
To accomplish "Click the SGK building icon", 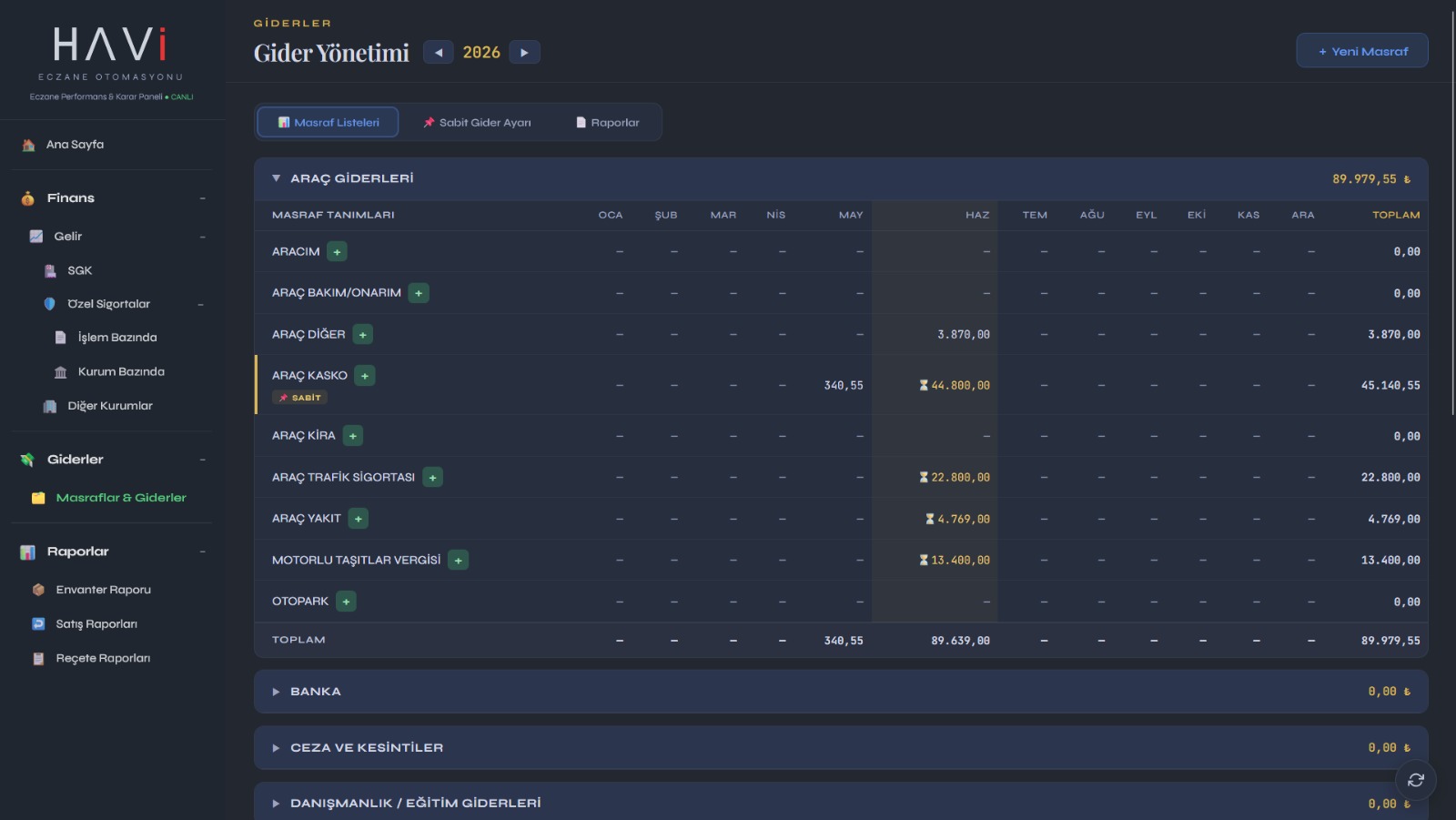I will pyautogui.click(x=50, y=271).
